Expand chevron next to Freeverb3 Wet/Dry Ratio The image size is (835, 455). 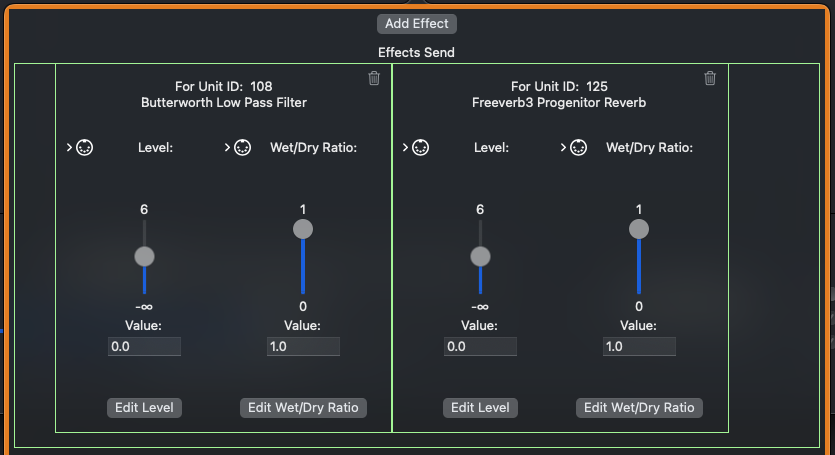[563, 148]
